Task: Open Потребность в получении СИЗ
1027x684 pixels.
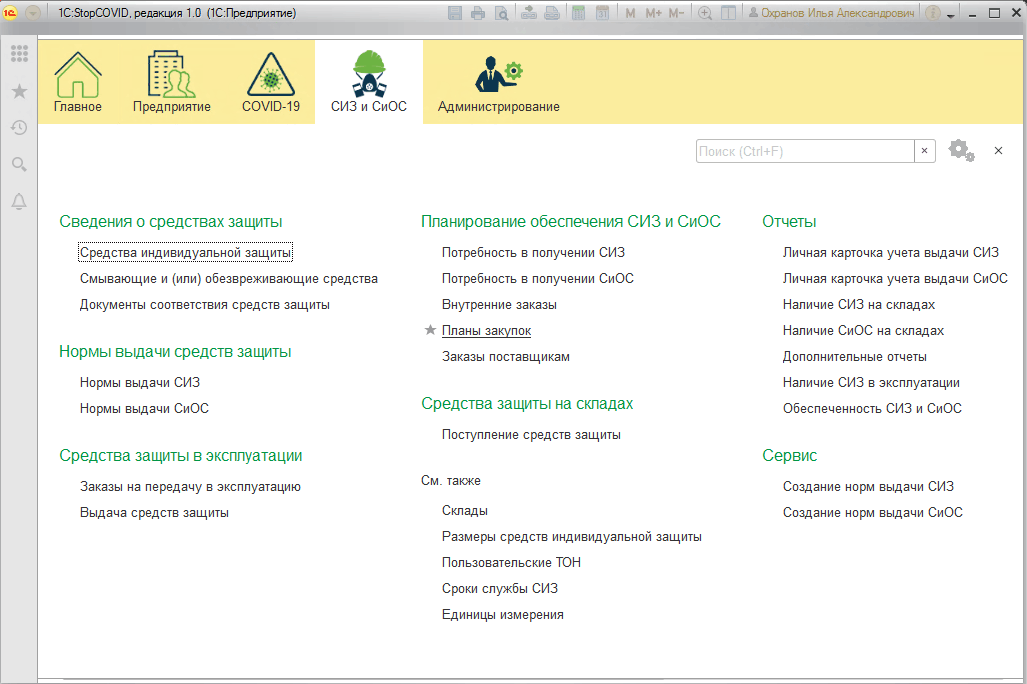Action: (x=533, y=252)
